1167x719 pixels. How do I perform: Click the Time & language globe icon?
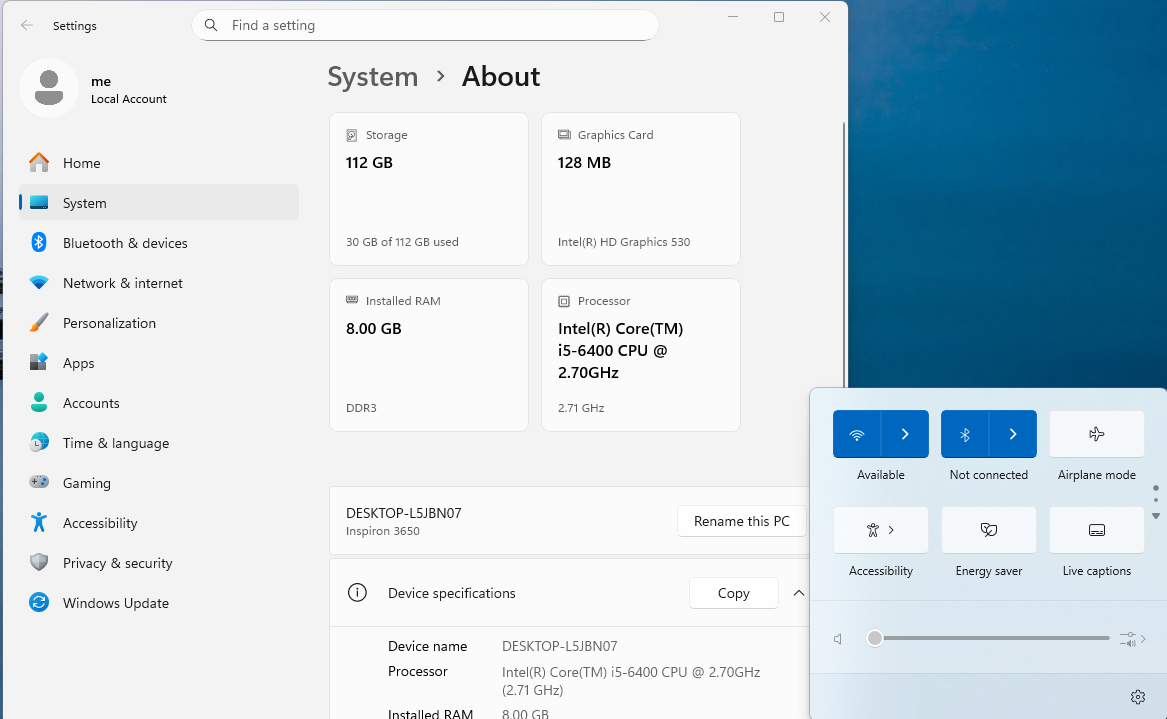[x=39, y=443]
